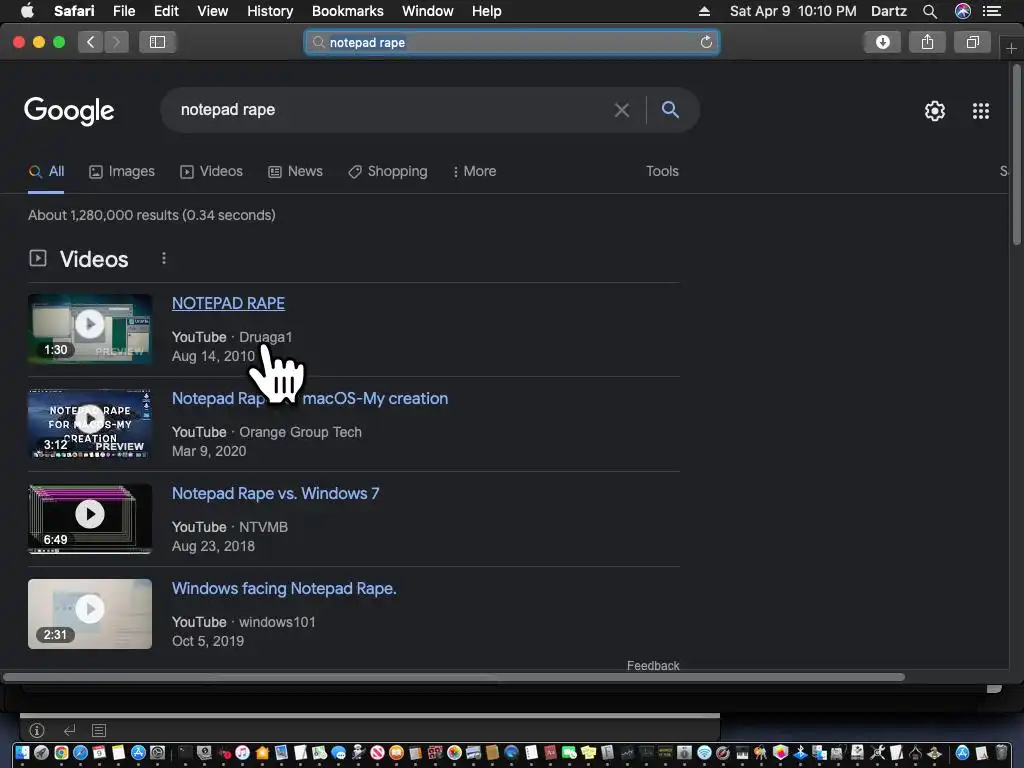Open the Google apps grid
This screenshot has width=1024, height=768.
click(x=980, y=111)
